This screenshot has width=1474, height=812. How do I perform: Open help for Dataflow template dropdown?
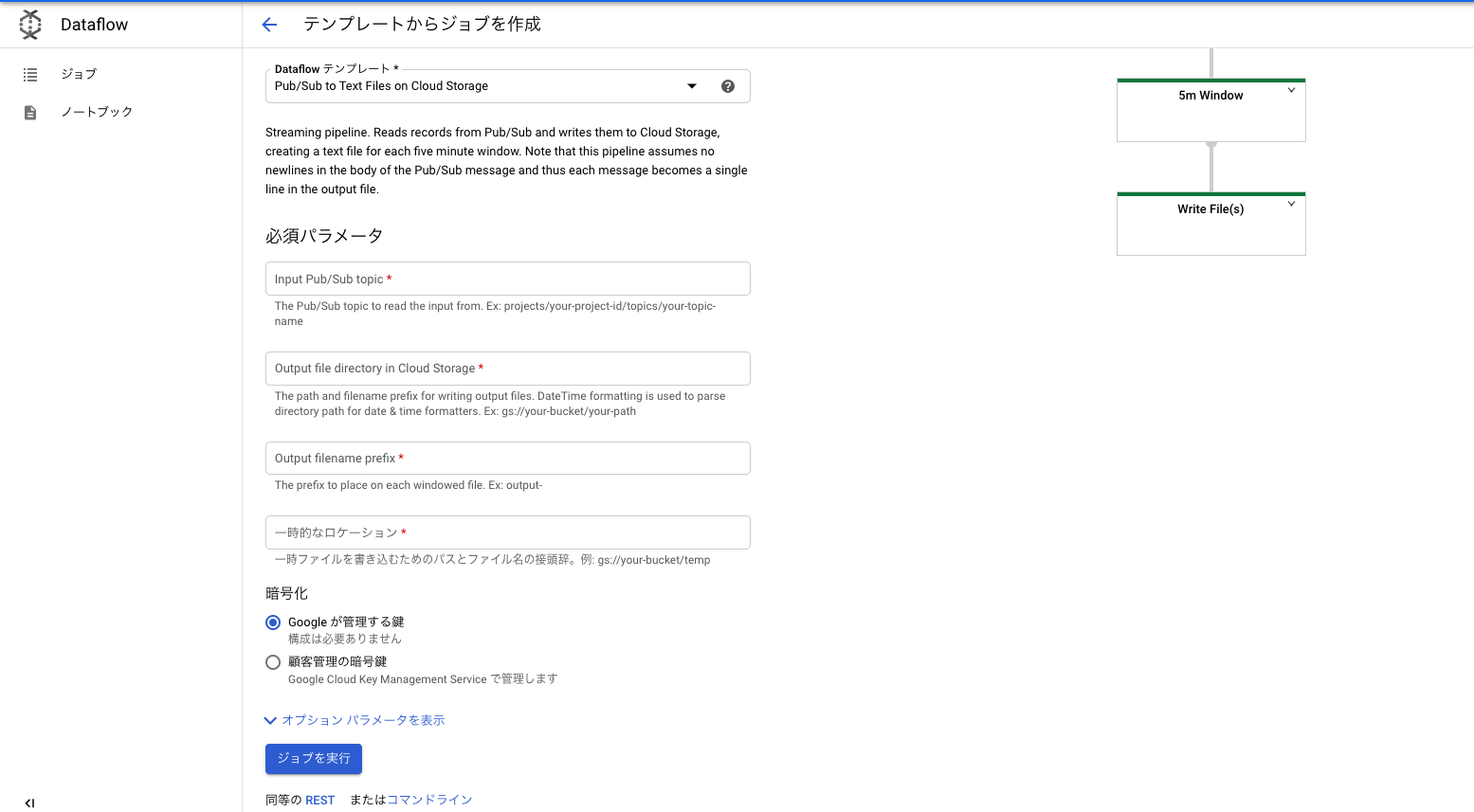728,86
